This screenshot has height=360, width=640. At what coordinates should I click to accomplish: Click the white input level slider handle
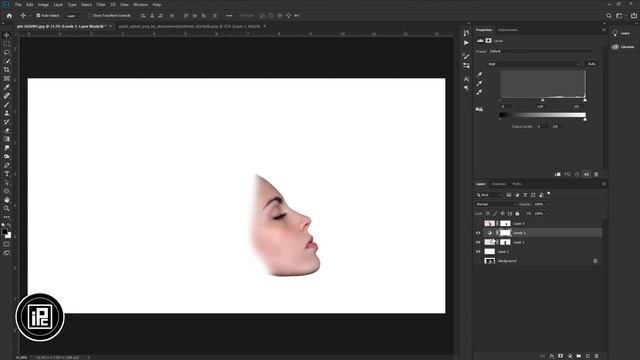(x=585, y=100)
